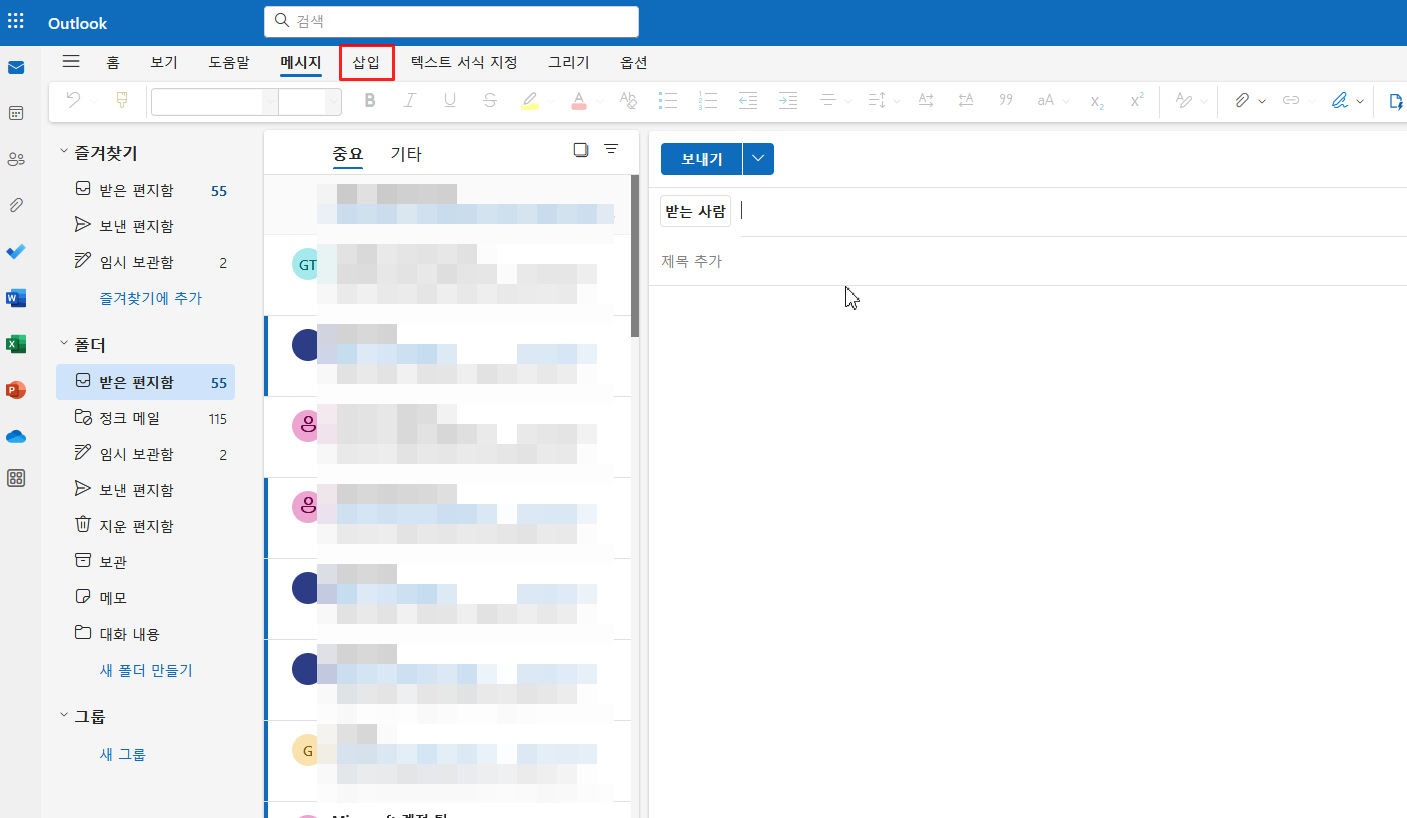Open the font color dropdown arrow
This screenshot has width=1407, height=818.
[600, 101]
